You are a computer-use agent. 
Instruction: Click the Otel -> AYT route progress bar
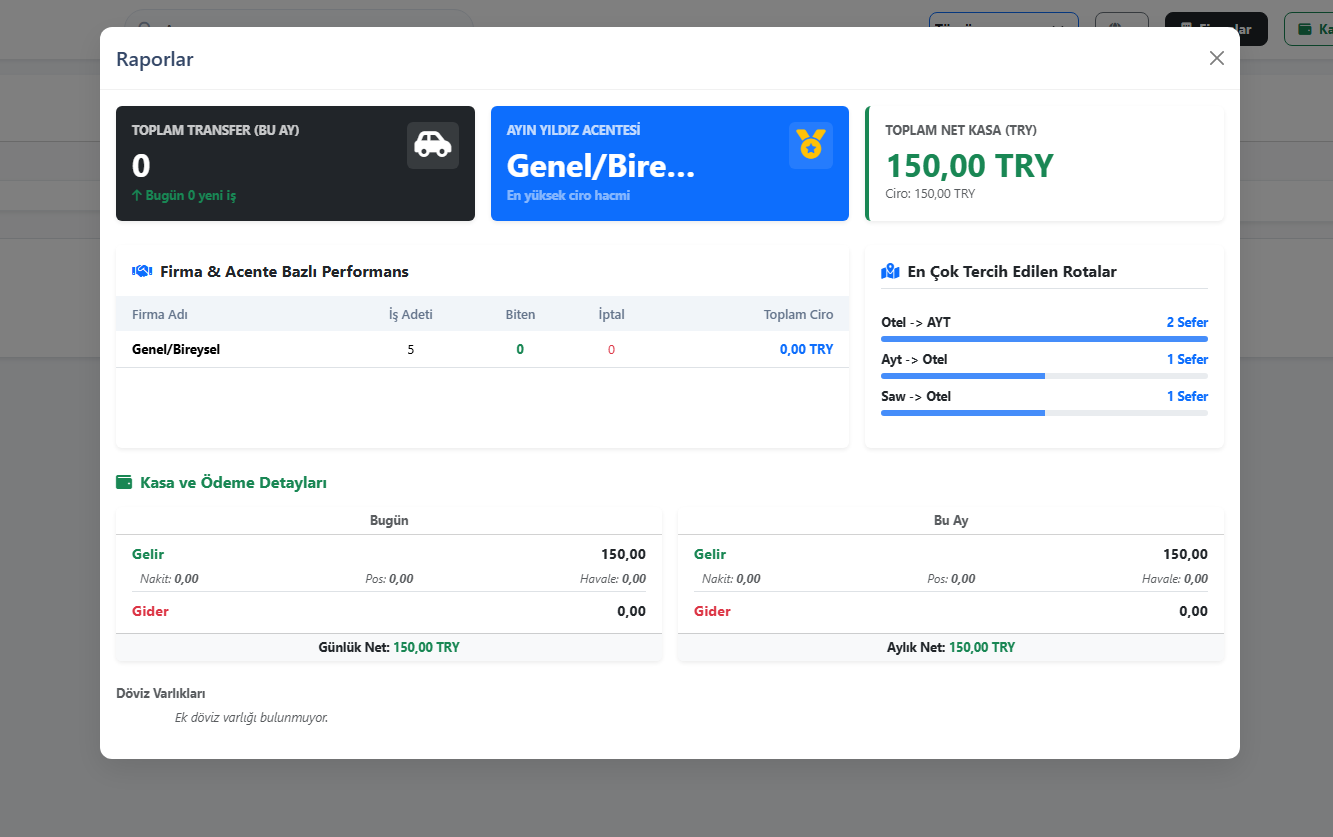point(1043,339)
